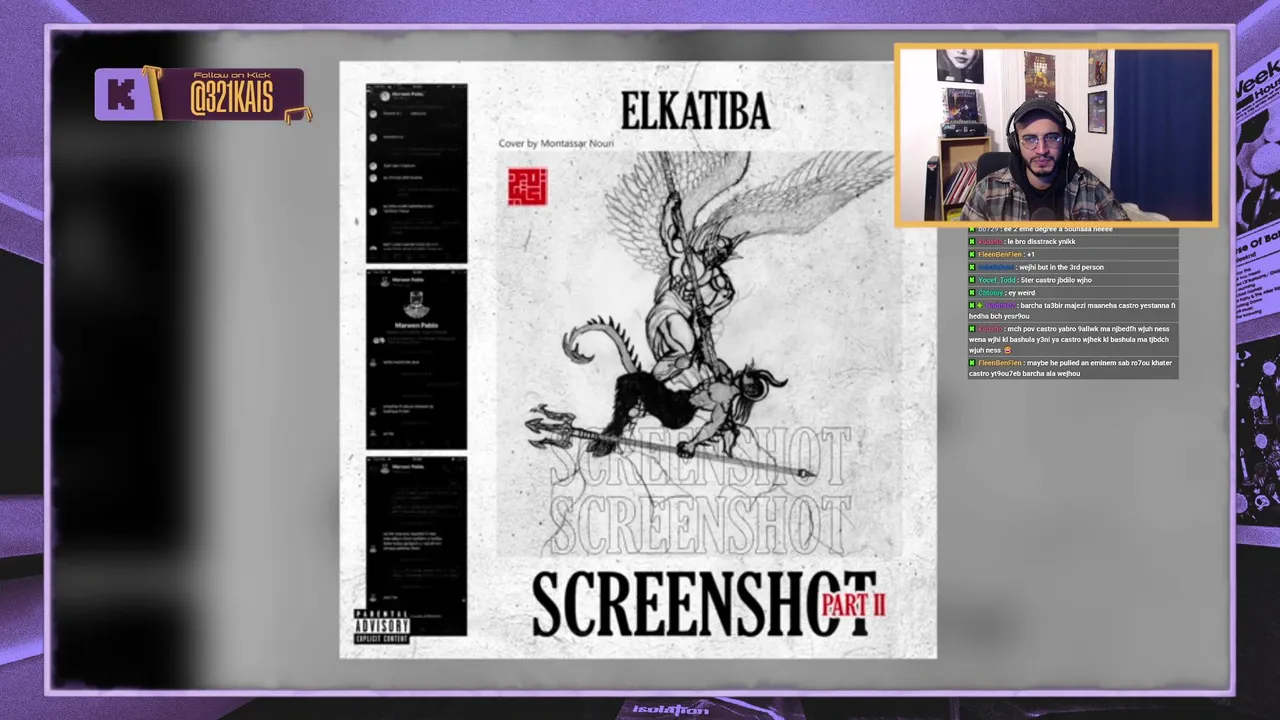Click the streamer webcam feed
1280x720 pixels.
(1055, 134)
